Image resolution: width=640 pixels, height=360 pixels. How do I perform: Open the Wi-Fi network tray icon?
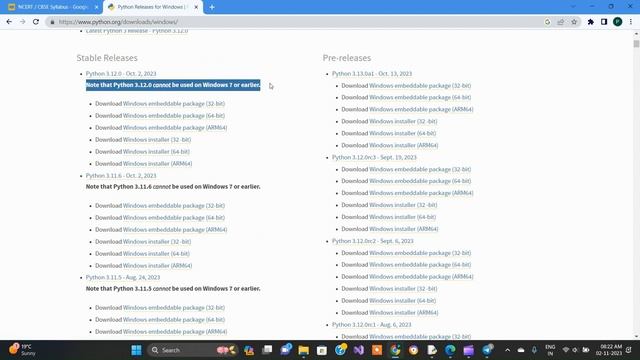(x=566, y=350)
